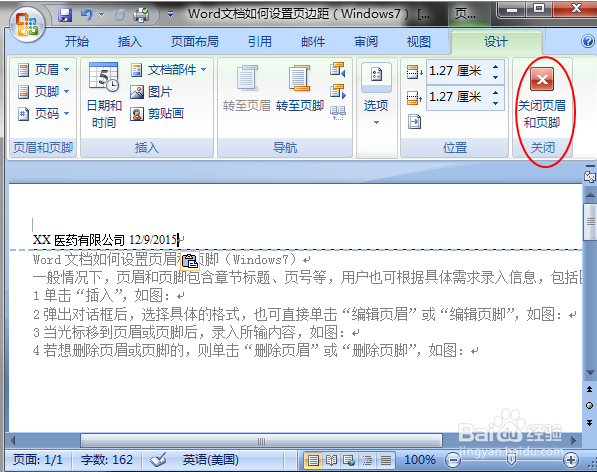This screenshot has width=597, height=472.
Task: Open the Office Button menu
Action: pyautogui.click(x=27, y=24)
